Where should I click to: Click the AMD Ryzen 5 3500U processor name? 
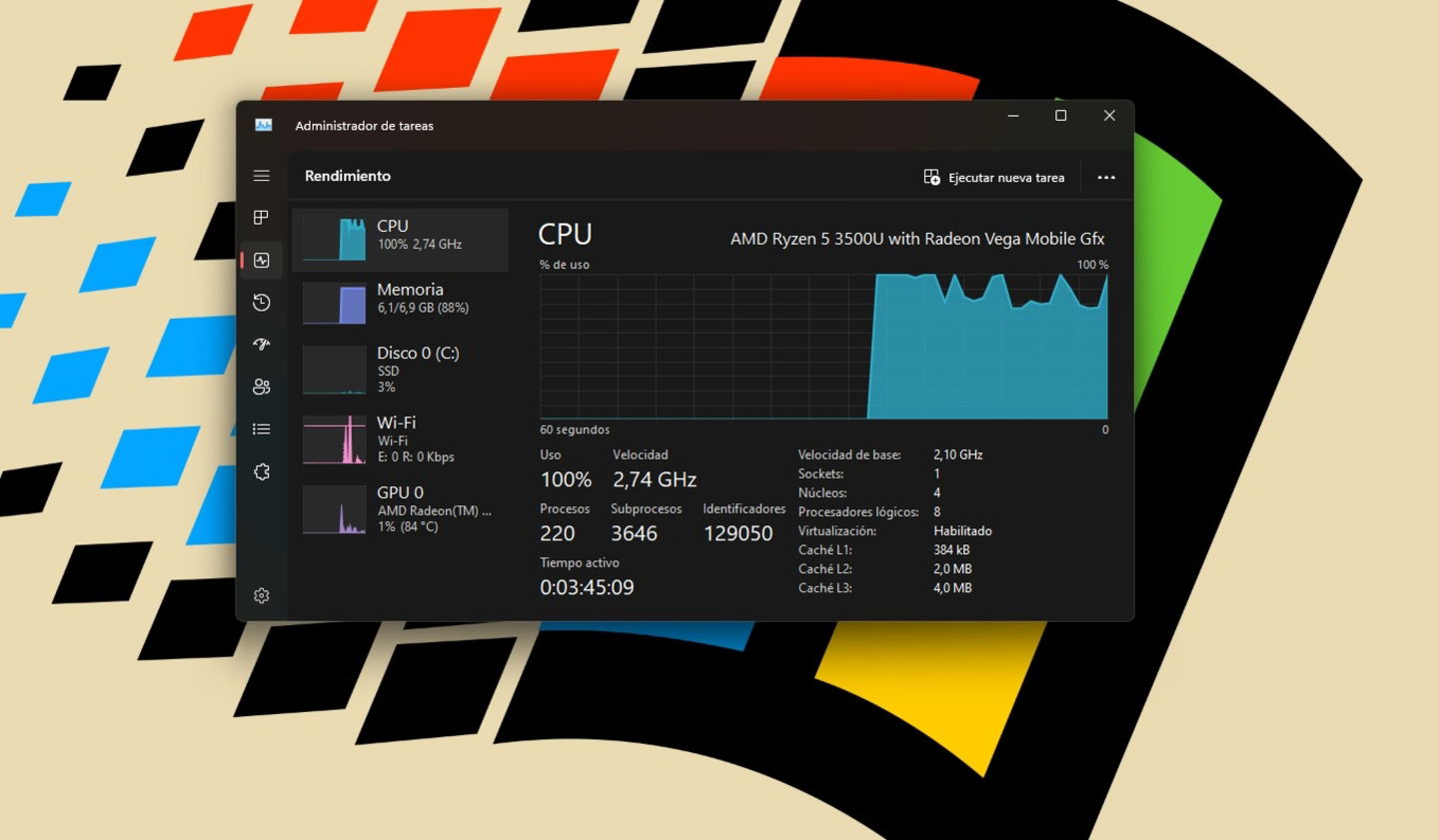click(917, 239)
